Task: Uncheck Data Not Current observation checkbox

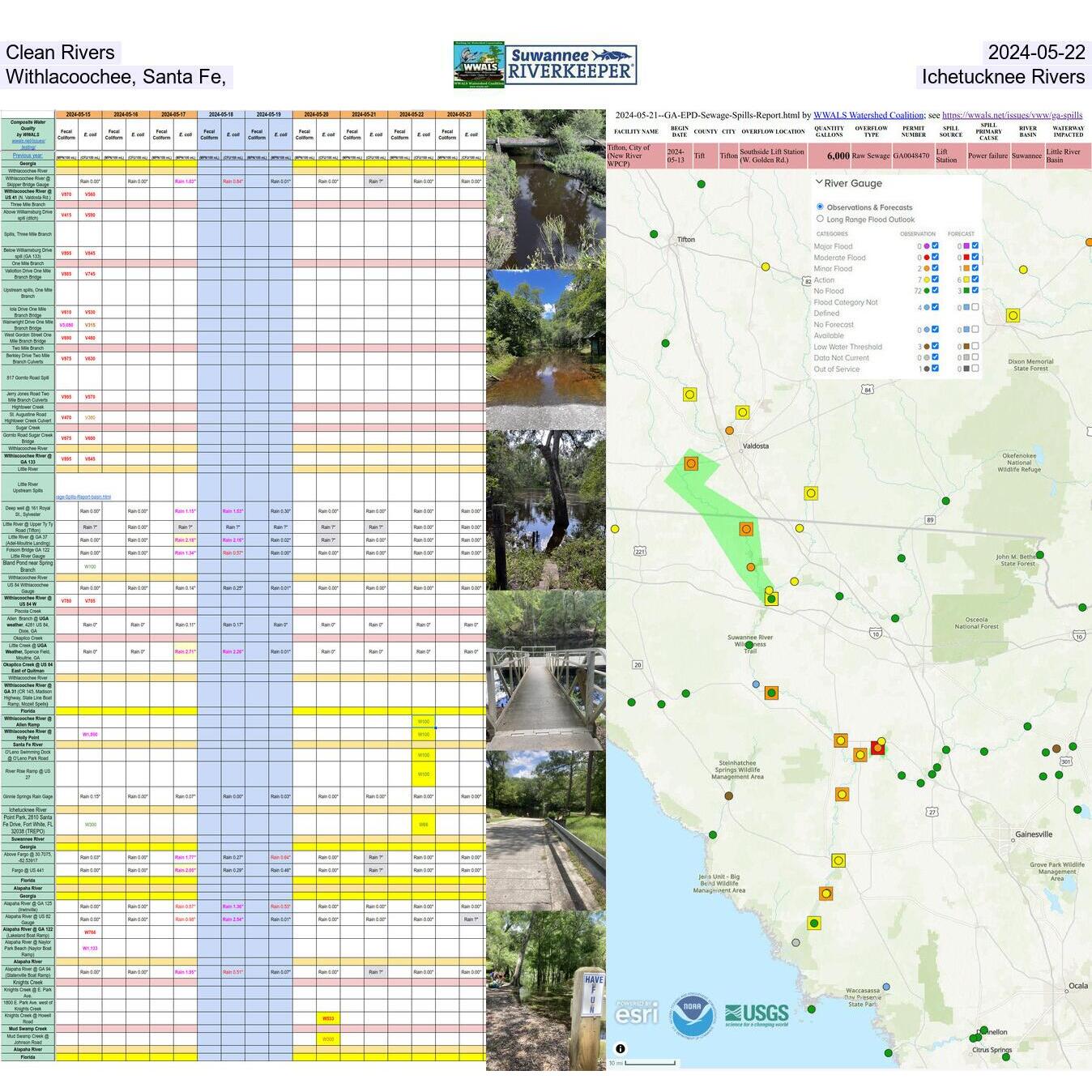Action: point(935,357)
